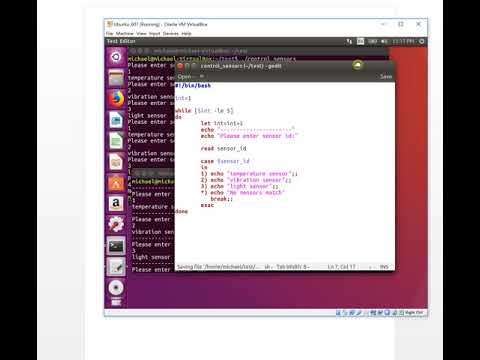Click the 'break;;' line in editor
This screenshot has width=480, height=360.
pyautogui.click(x=222, y=199)
